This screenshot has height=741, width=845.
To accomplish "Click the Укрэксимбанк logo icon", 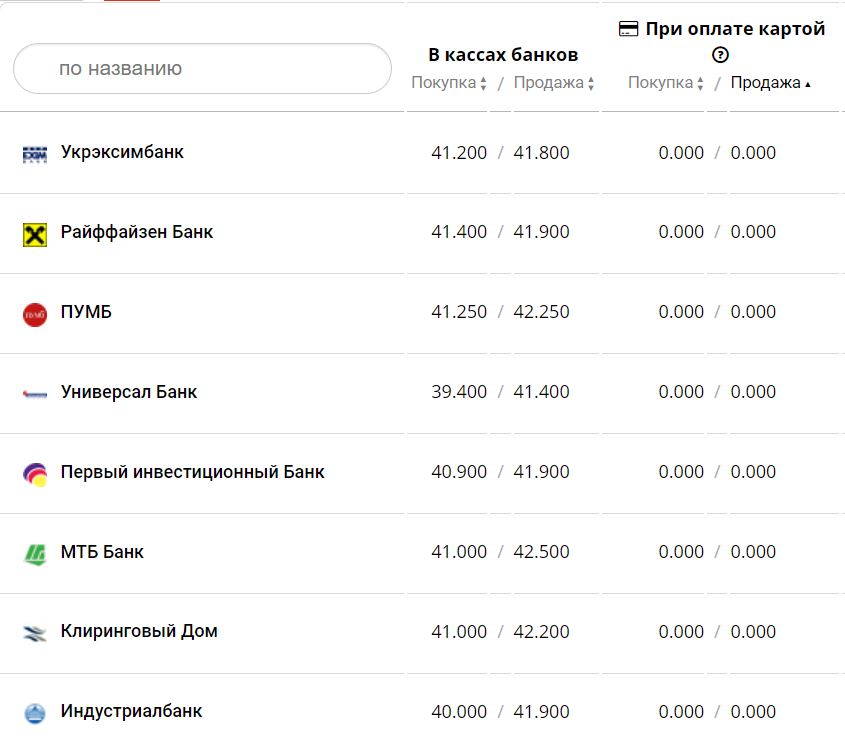I will 34,154.
